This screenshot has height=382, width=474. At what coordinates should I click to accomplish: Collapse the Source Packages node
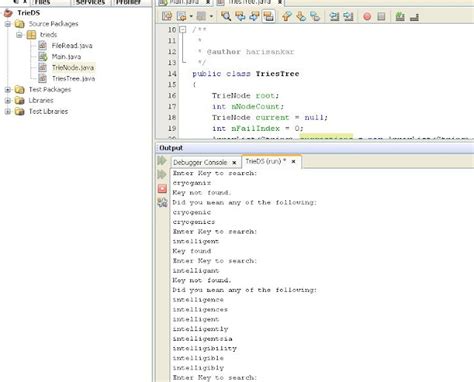tap(8, 24)
